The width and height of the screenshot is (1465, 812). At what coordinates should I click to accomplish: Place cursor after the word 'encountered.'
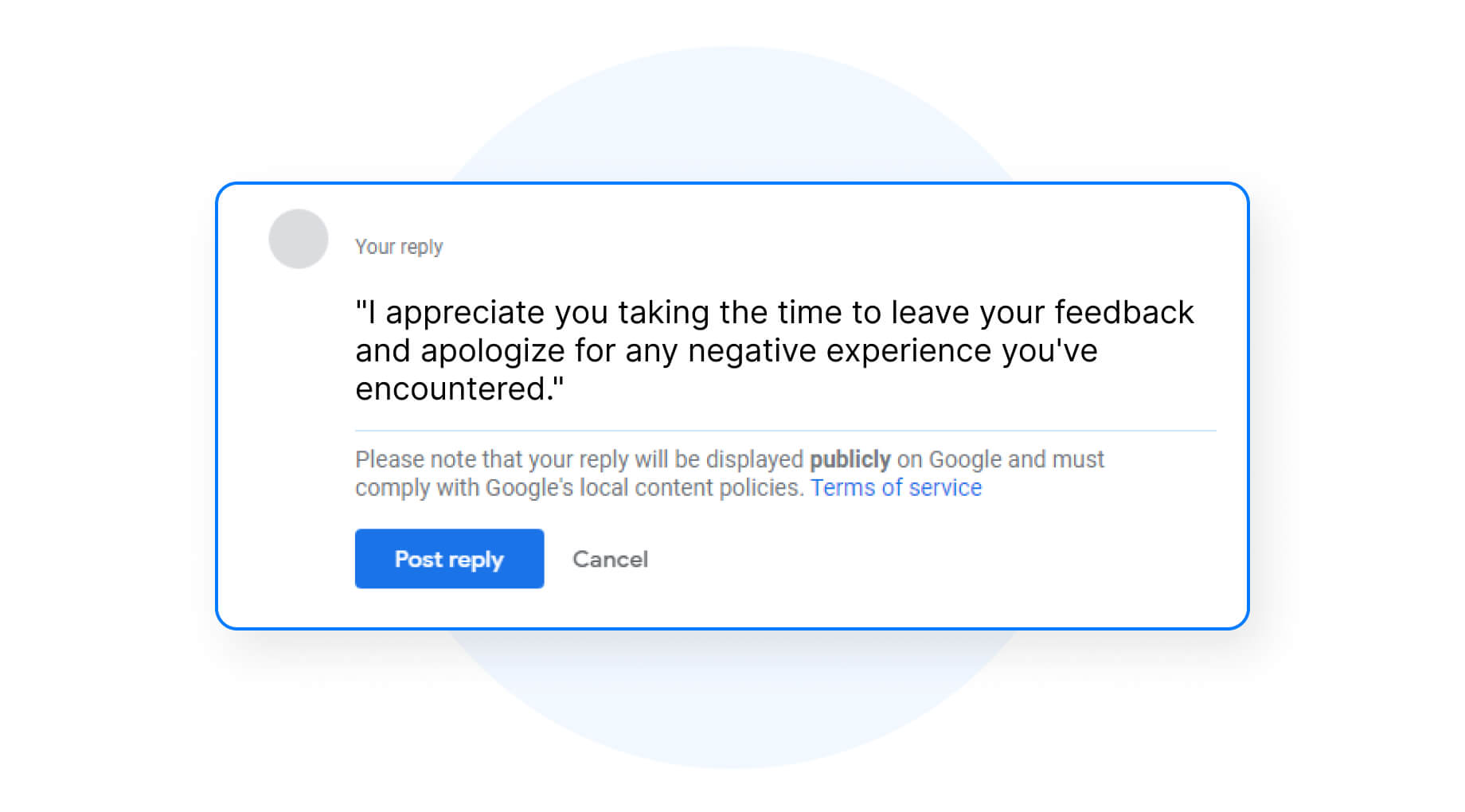click(554, 389)
